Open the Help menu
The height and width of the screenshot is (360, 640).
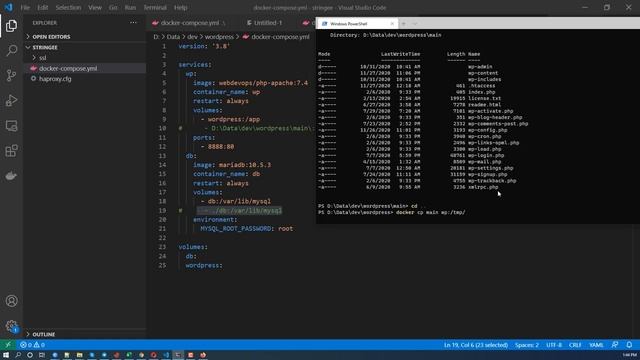(180, 7)
